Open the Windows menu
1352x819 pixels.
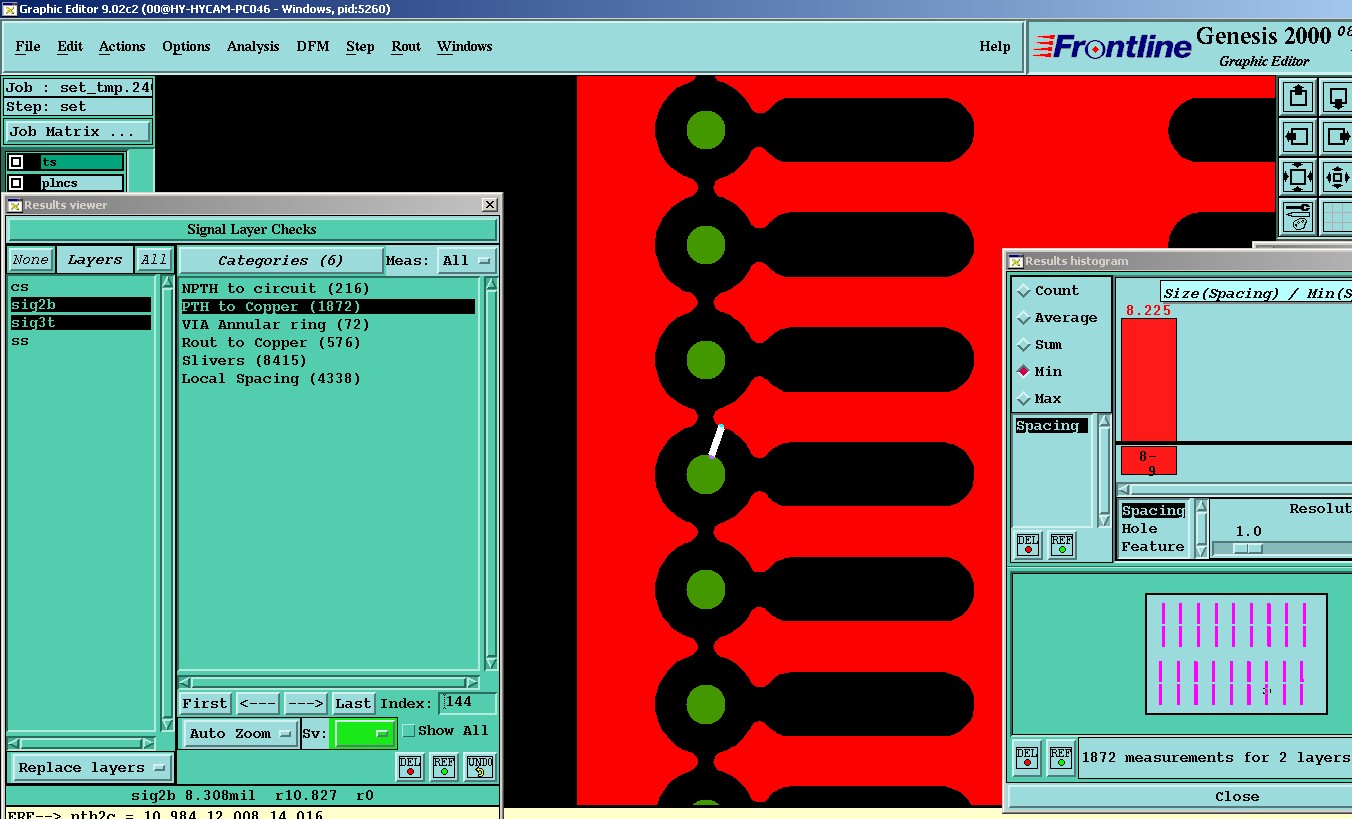point(465,47)
